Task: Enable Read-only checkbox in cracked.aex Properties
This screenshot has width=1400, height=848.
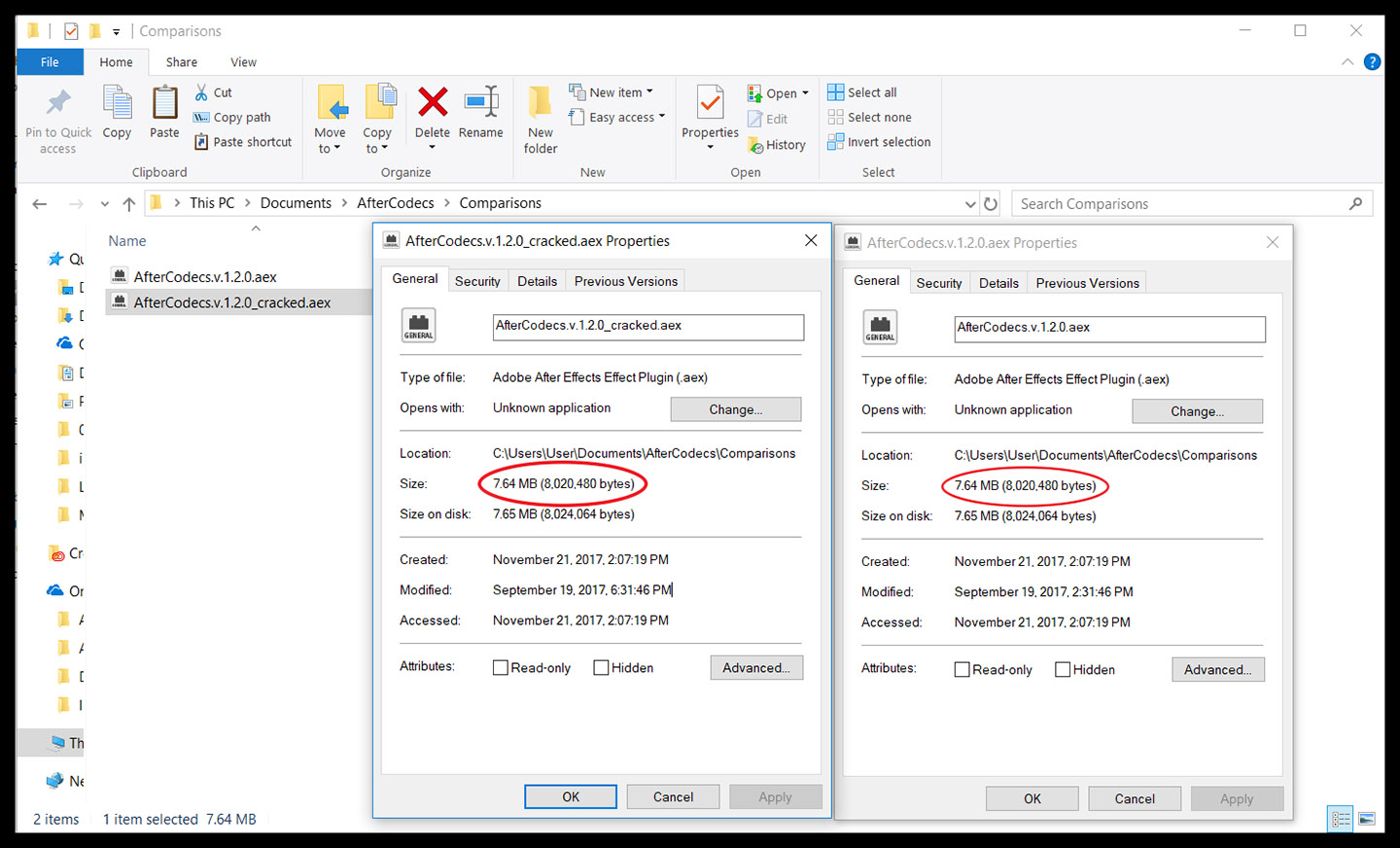Action: pos(501,668)
